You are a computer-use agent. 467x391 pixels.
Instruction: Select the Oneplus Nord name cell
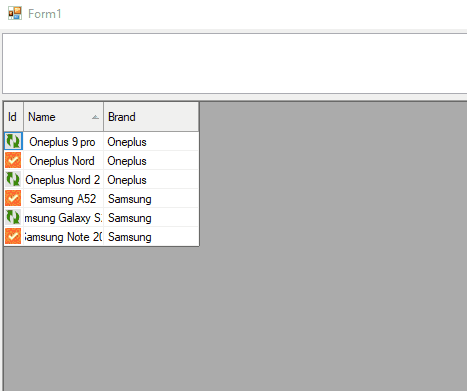pos(63,160)
